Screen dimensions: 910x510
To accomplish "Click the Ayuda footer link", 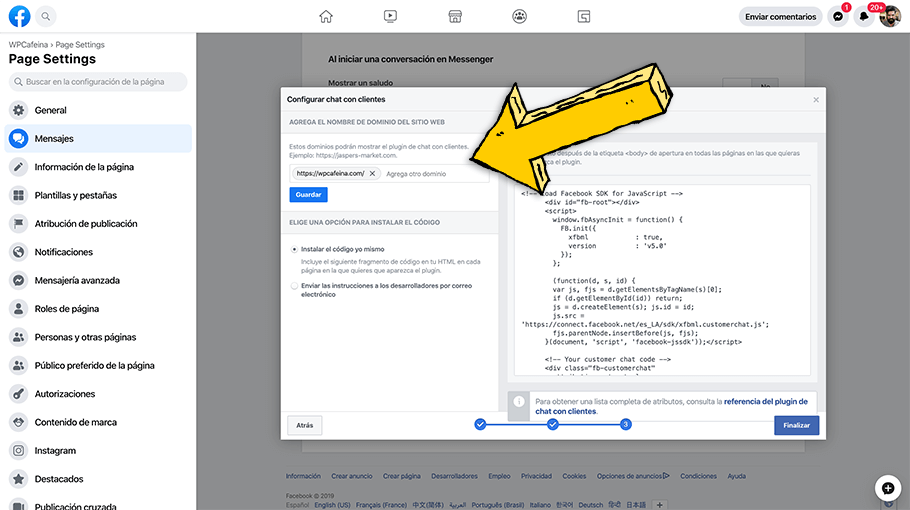I will coord(736,476).
